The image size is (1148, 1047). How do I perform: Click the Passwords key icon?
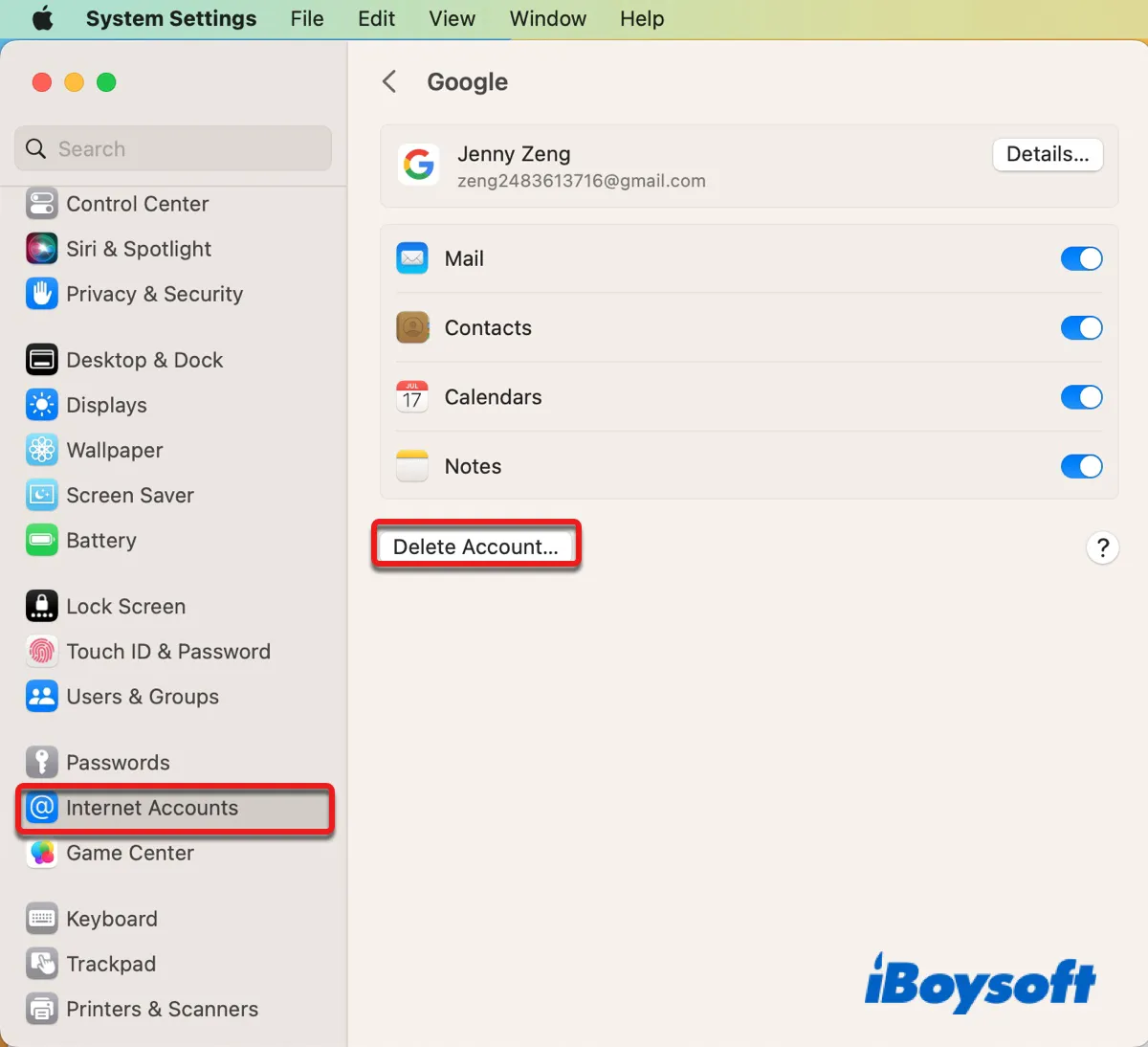41,762
